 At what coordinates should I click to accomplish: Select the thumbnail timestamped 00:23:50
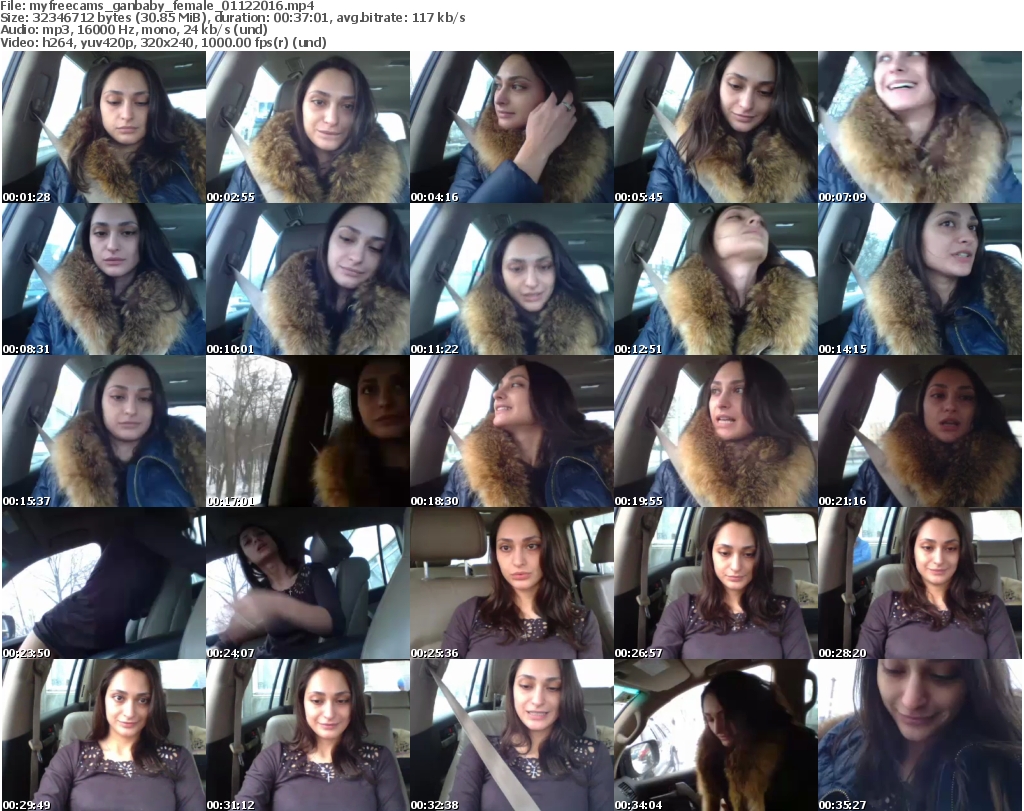[x=104, y=583]
